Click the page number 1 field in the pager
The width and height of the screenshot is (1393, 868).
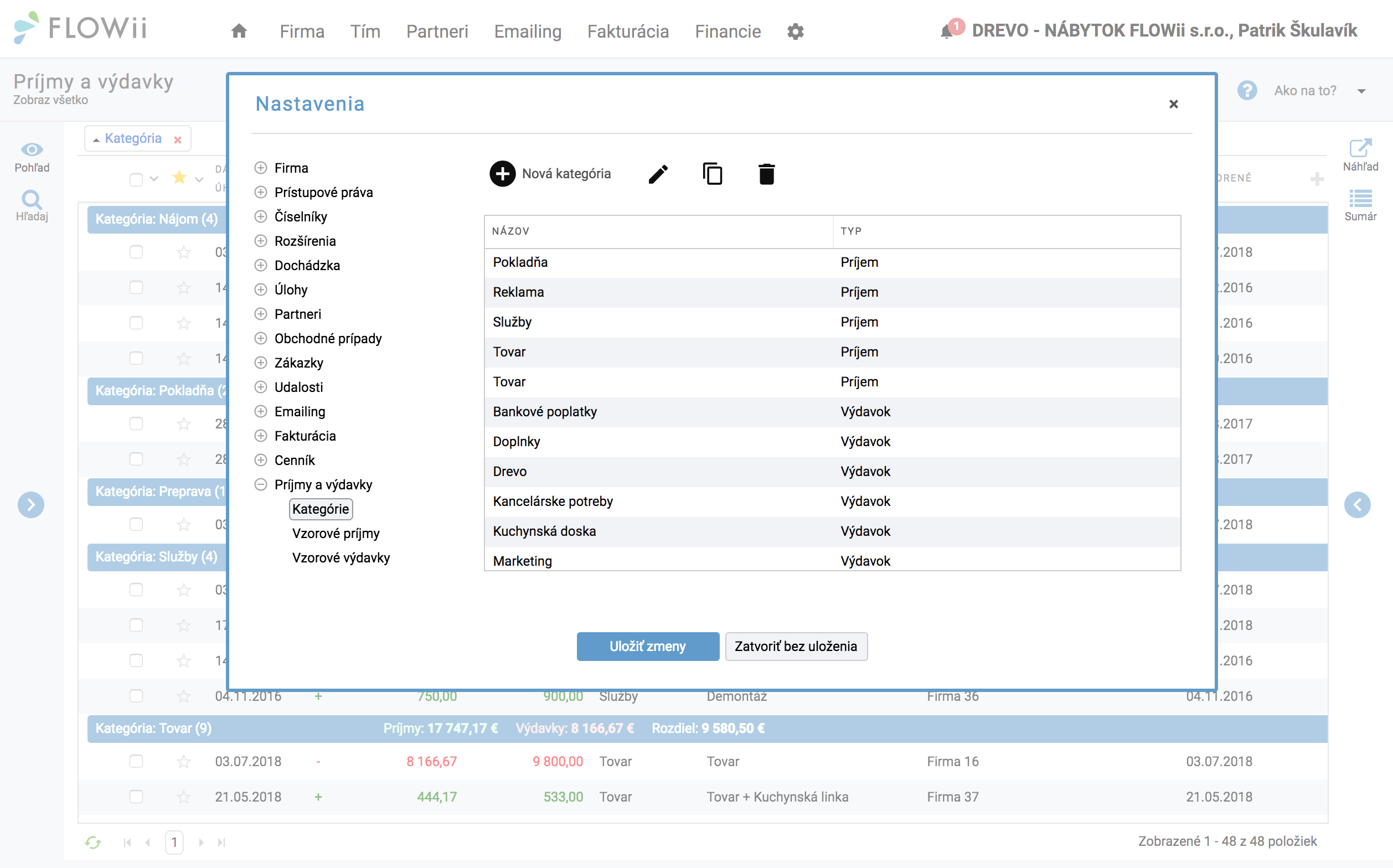click(174, 842)
